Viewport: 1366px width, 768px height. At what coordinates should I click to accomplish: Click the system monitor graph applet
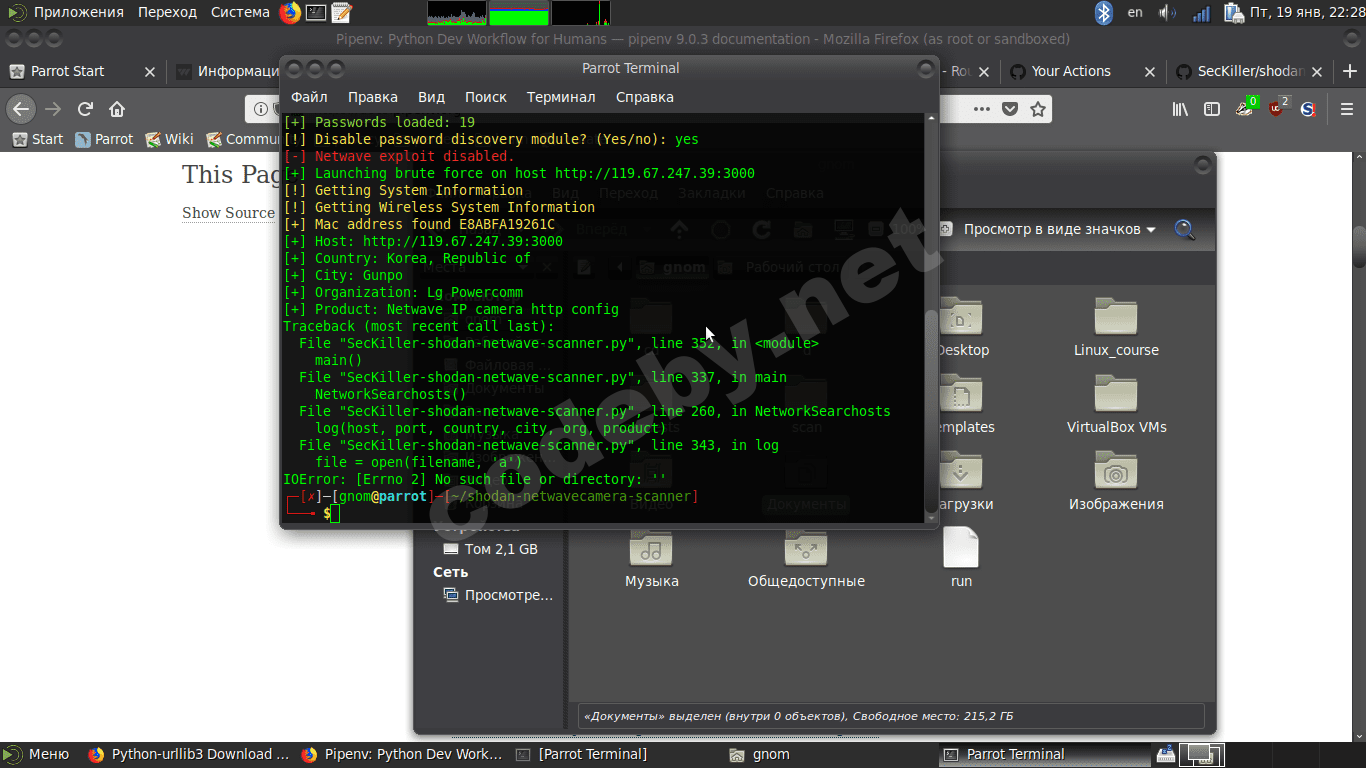[519, 13]
